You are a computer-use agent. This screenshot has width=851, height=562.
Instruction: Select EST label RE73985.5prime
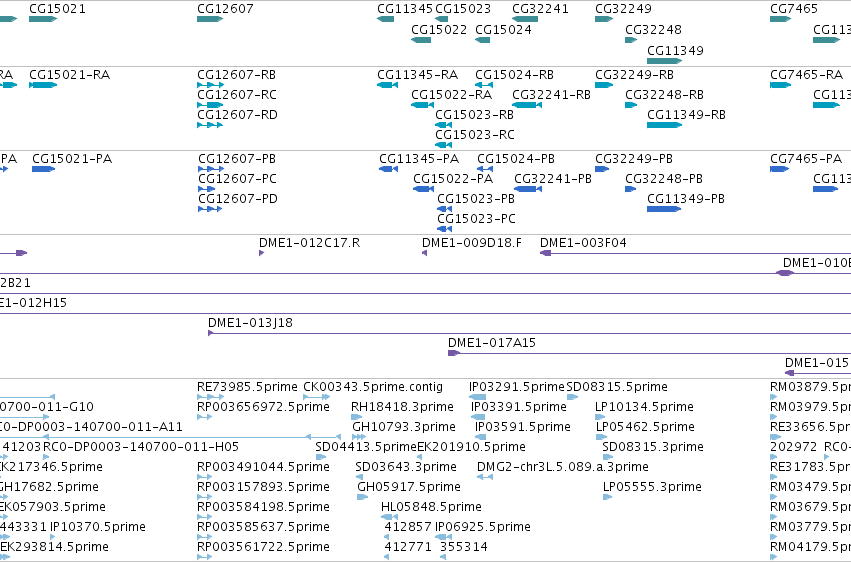247,387
